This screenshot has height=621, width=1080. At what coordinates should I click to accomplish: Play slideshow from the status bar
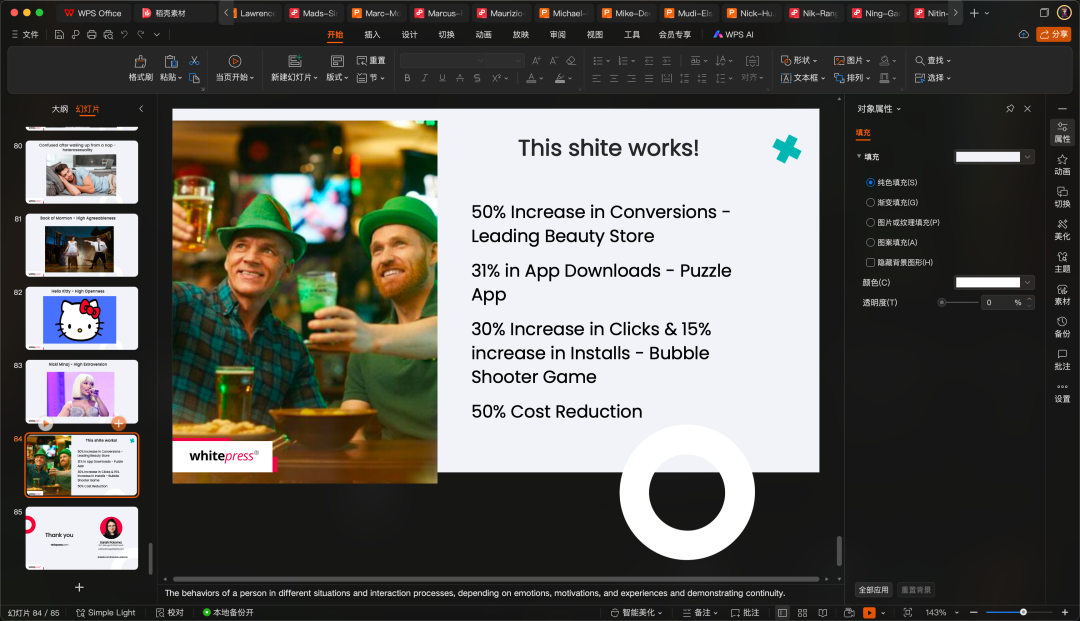(869, 613)
